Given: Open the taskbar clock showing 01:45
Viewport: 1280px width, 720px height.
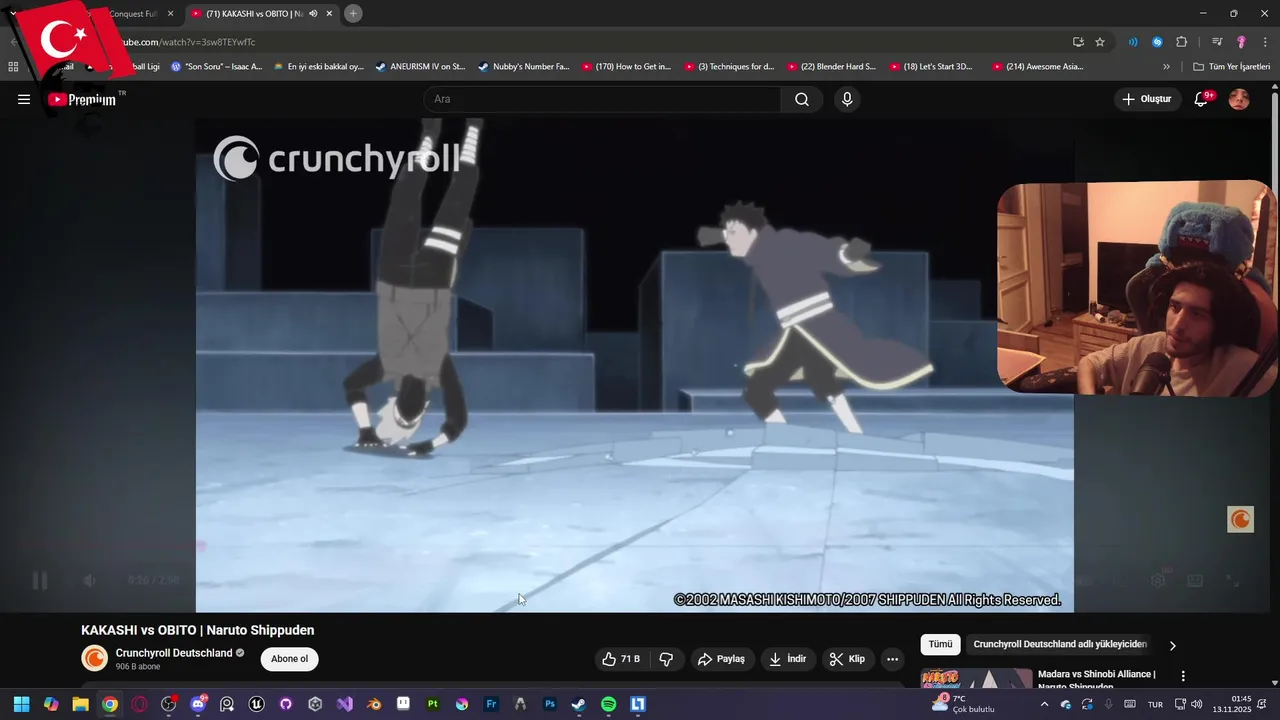Looking at the screenshot, I should pos(1232,704).
